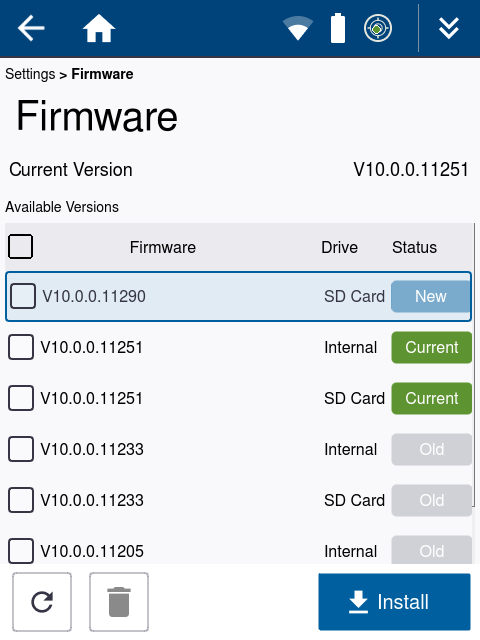Open the home screen icon

(99, 28)
